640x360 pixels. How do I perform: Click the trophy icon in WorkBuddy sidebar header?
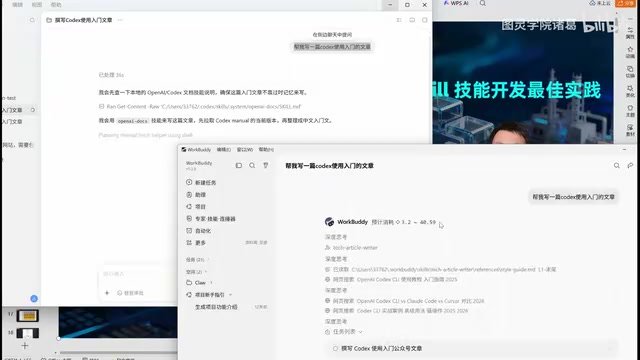pos(266,165)
